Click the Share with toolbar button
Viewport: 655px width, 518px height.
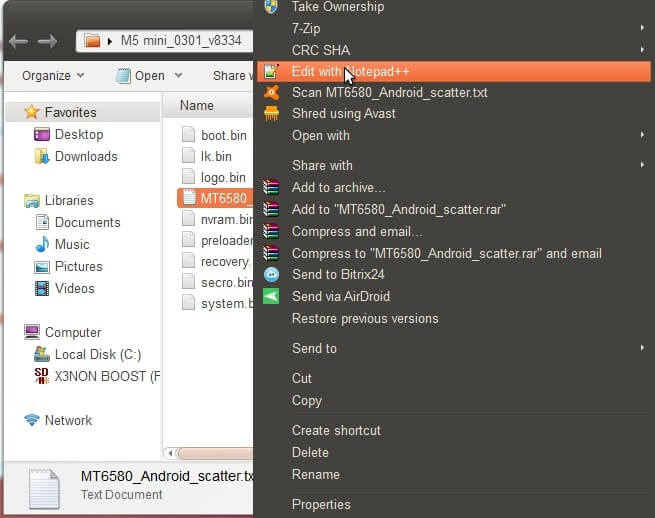pyautogui.click(x=232, y=76)
